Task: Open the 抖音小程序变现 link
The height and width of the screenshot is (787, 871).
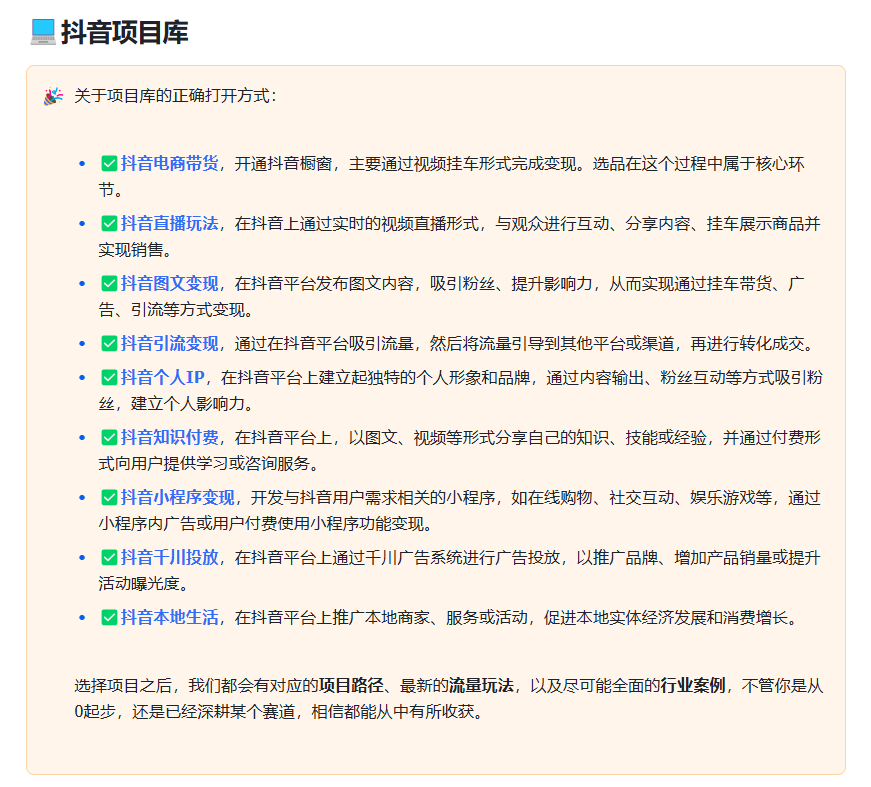Action: click(x=178, y=497)
